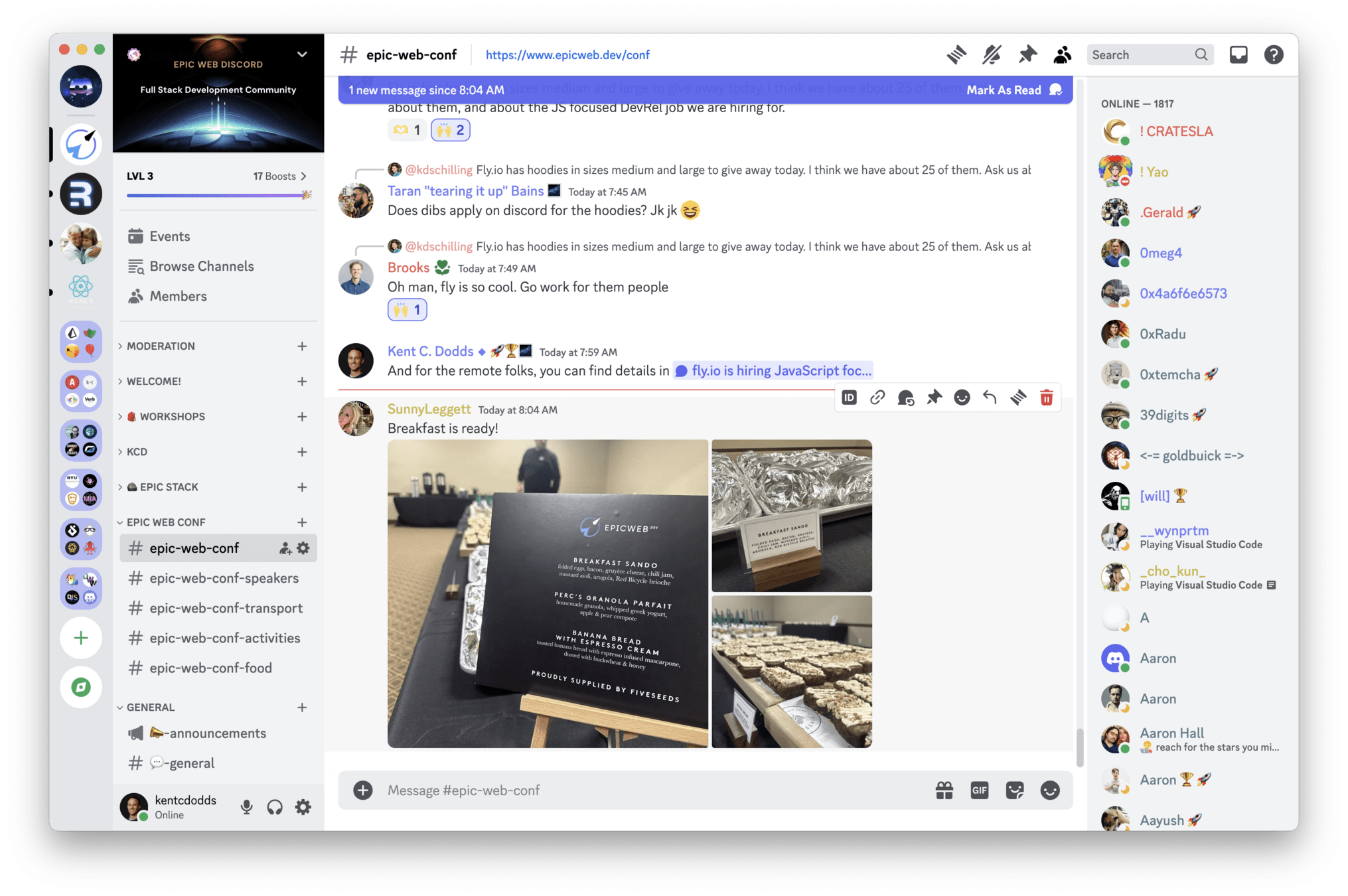Open Explore Discoverable Servers compass icon

point(81,687)
